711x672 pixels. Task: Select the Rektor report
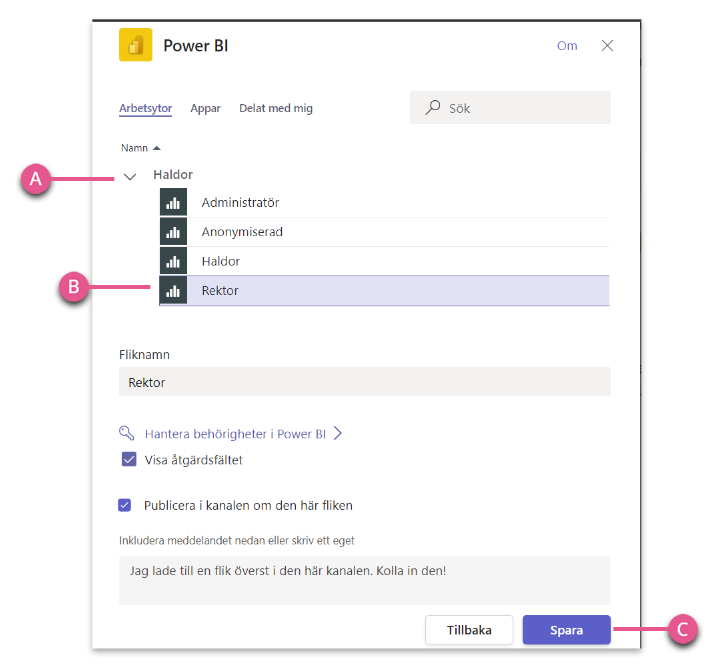[385, 291]
